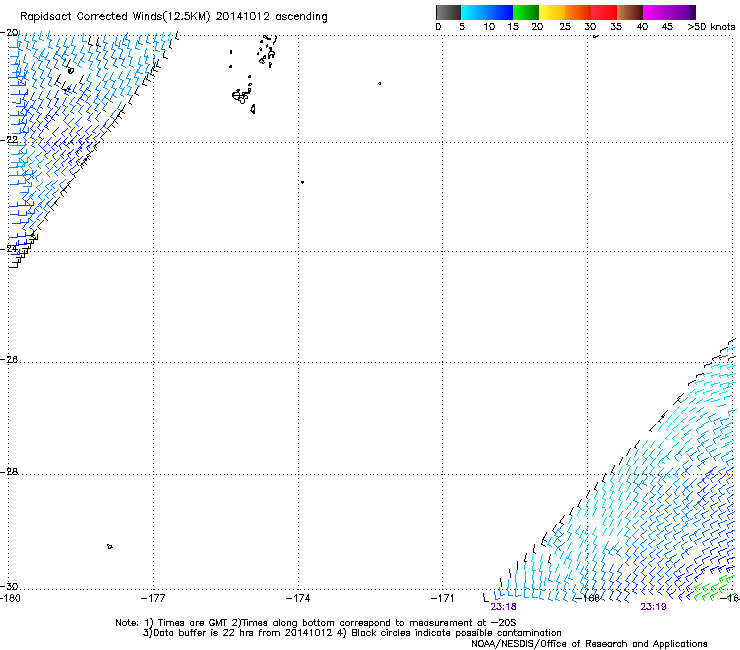Click the '-171' longitude axis label

(442, 599)
